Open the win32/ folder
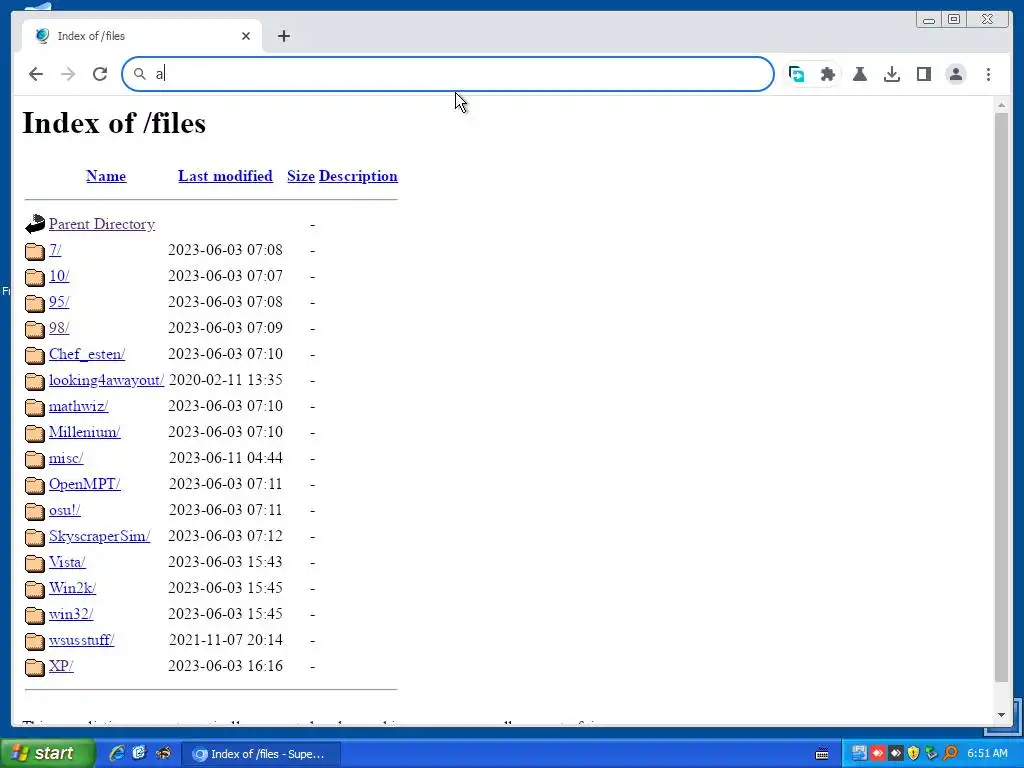The image size is (1024, 768). click(x=71, y=614)
